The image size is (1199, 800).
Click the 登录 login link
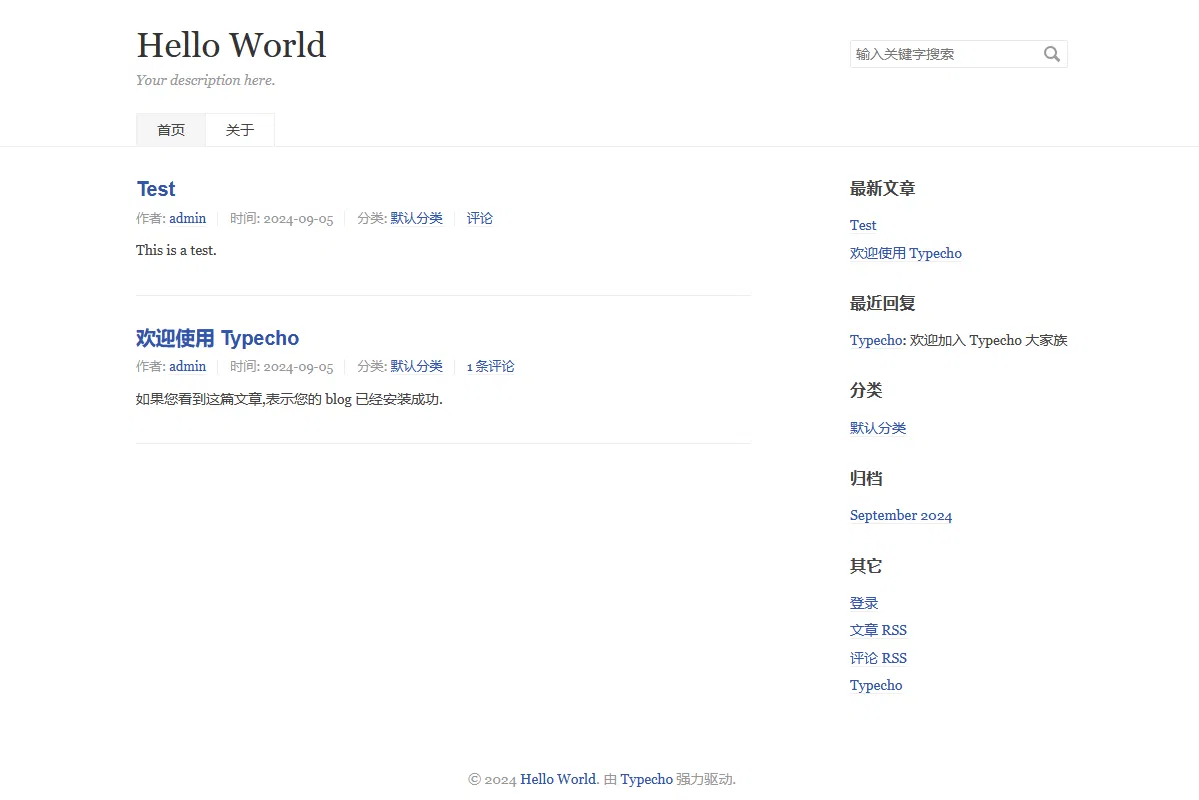pos(864,603)
